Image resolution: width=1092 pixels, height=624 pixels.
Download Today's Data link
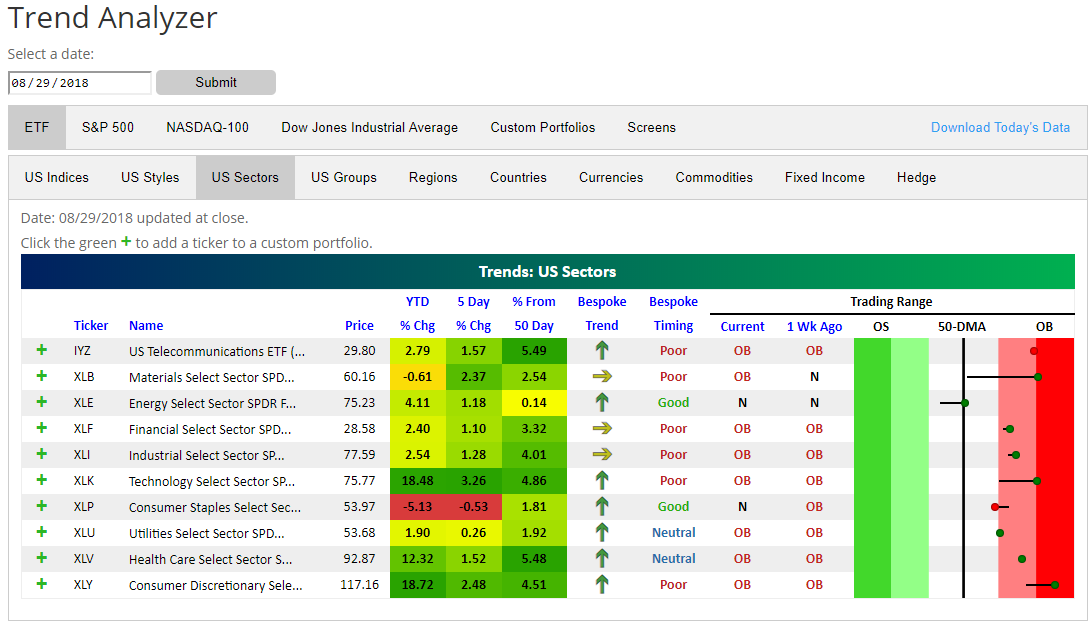click(x=1000, y=127)
